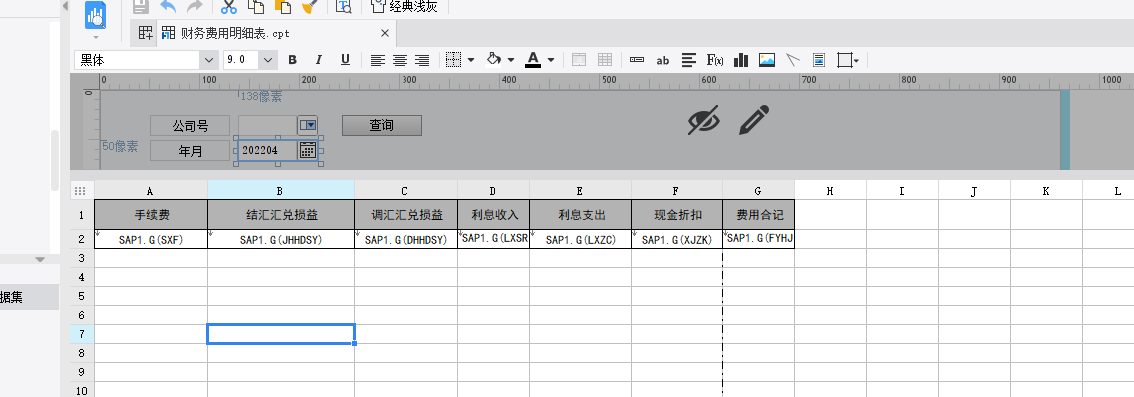Click the 查询 button

click(382, 125)
